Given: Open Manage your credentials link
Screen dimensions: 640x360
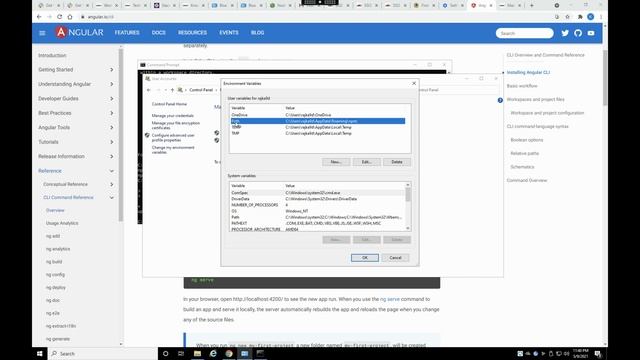Looking at the screenshot, I should (x=173, y=116).
